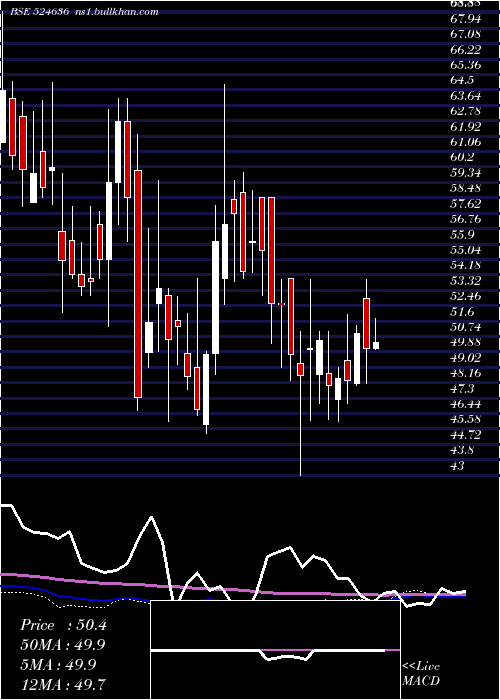Click the 12MA : 49.7 readout
This screenshot has width=500, height=700.
pyautogui.click(x=63, y=684)
